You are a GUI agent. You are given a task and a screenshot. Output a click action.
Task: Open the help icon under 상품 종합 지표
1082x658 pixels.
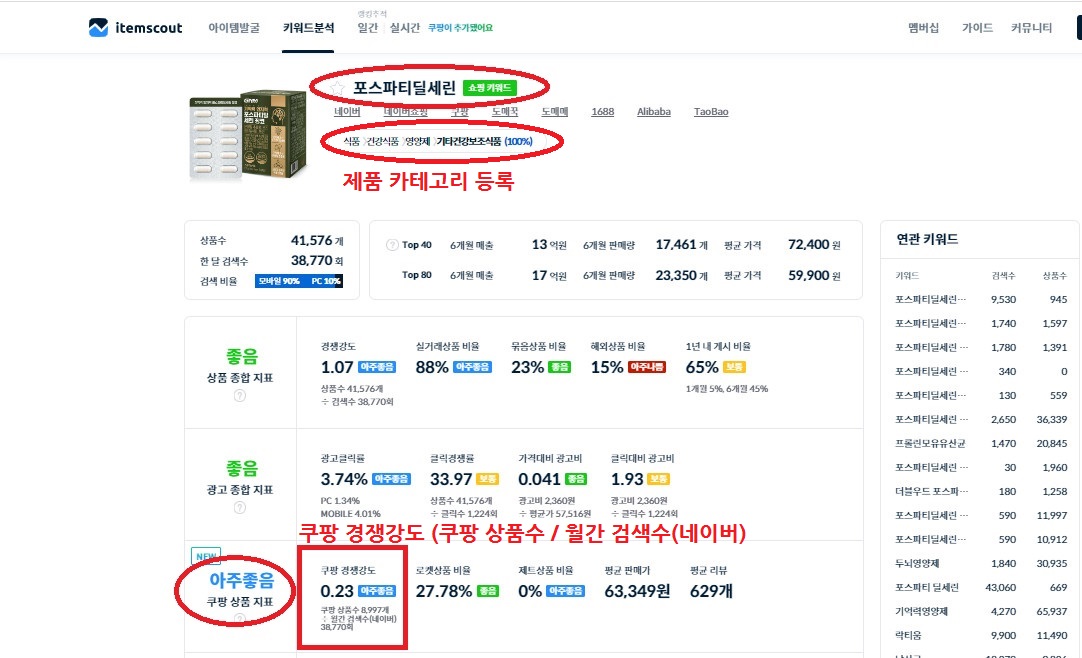click(x=239, y=395)
